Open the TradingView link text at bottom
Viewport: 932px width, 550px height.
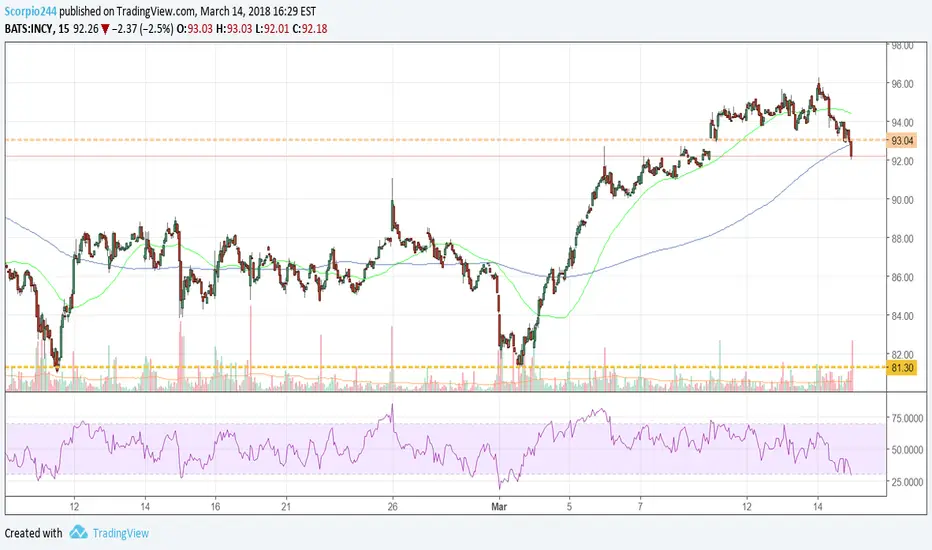point(121,533)
